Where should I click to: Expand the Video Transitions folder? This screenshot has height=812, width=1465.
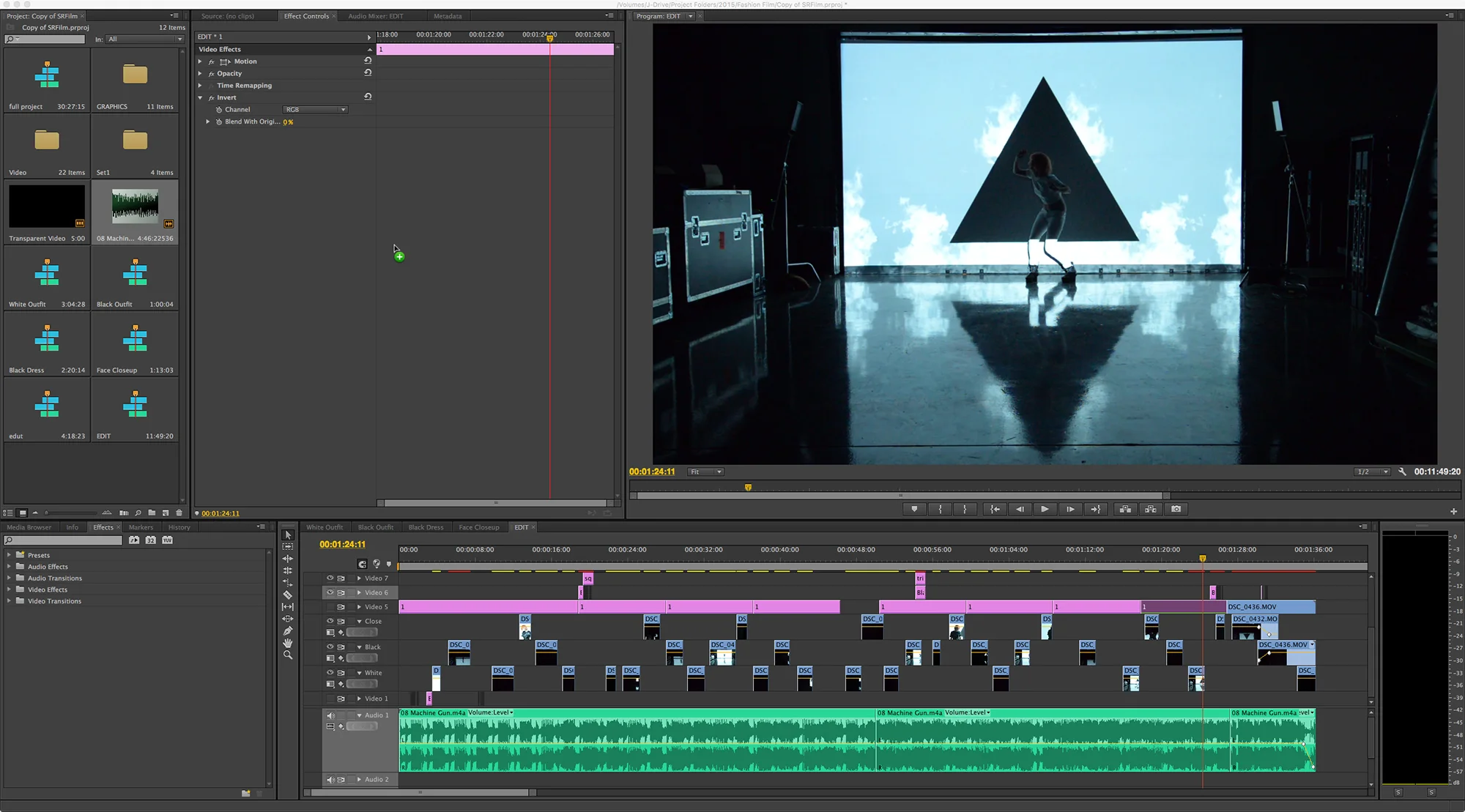(x=9, y=601)
